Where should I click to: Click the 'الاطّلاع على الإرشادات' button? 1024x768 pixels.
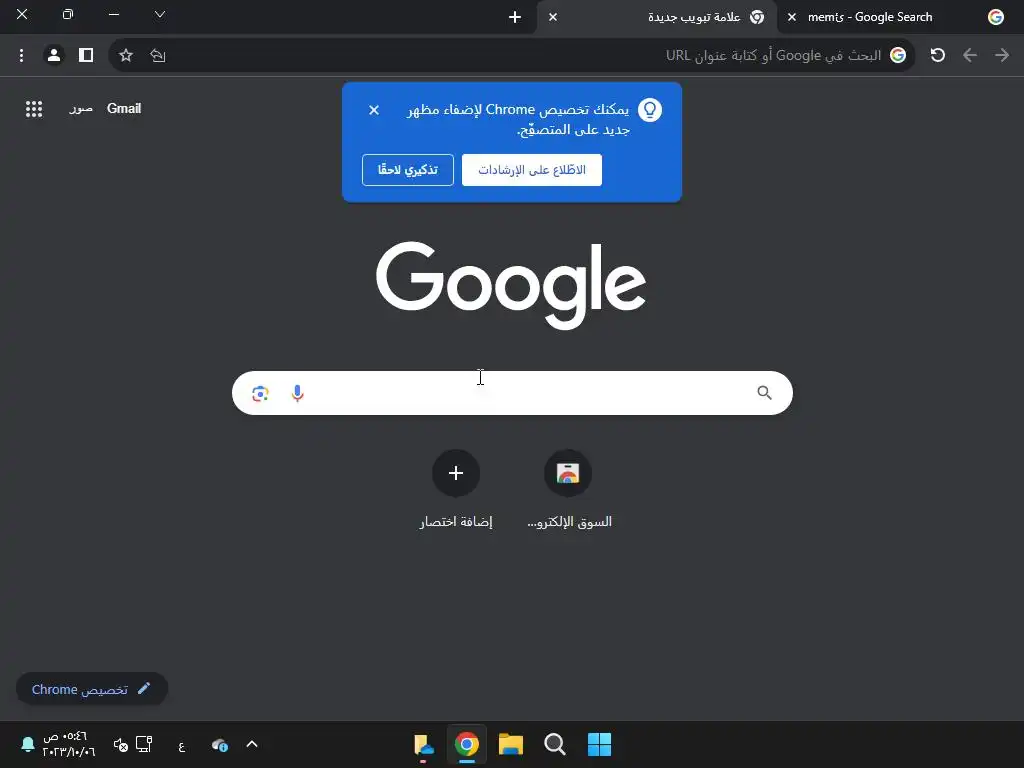pos(532,170)
